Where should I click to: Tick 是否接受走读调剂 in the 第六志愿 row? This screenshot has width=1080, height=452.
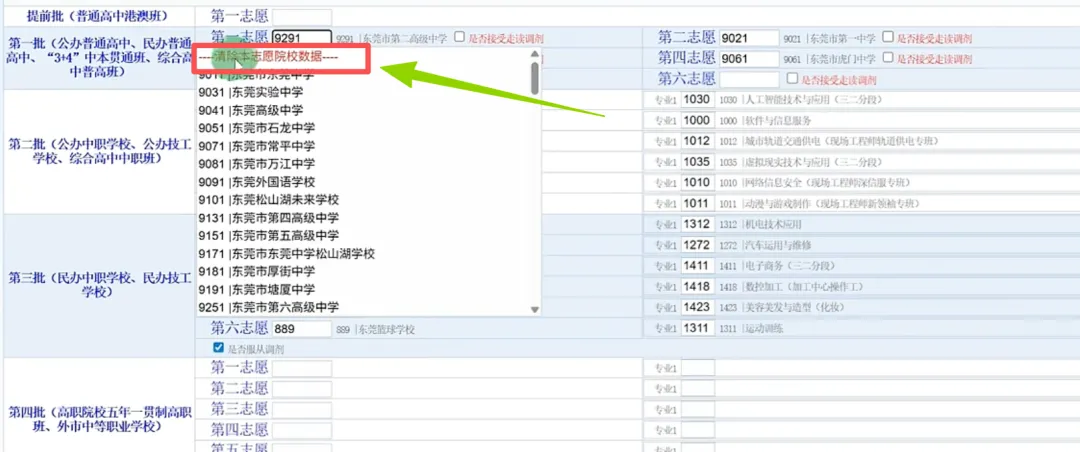click(x=793, y=79)
